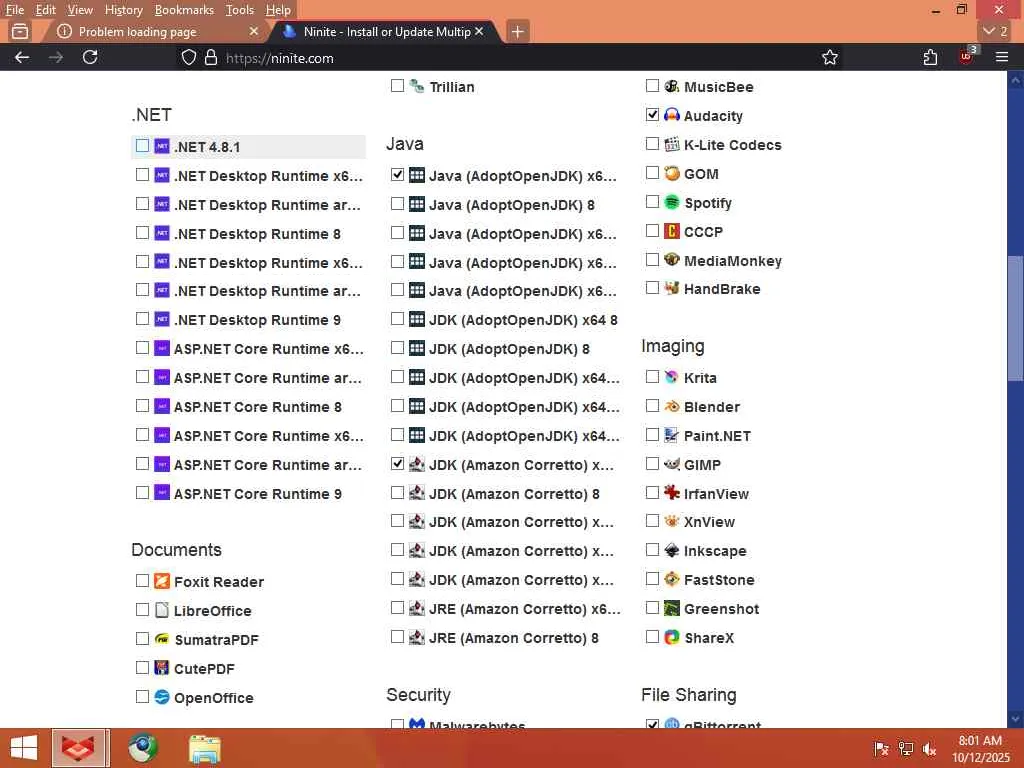Screen dimensions: 1024x768
Task: Click the Foxit Reader orange icon
Action: [x=161, y=581]
